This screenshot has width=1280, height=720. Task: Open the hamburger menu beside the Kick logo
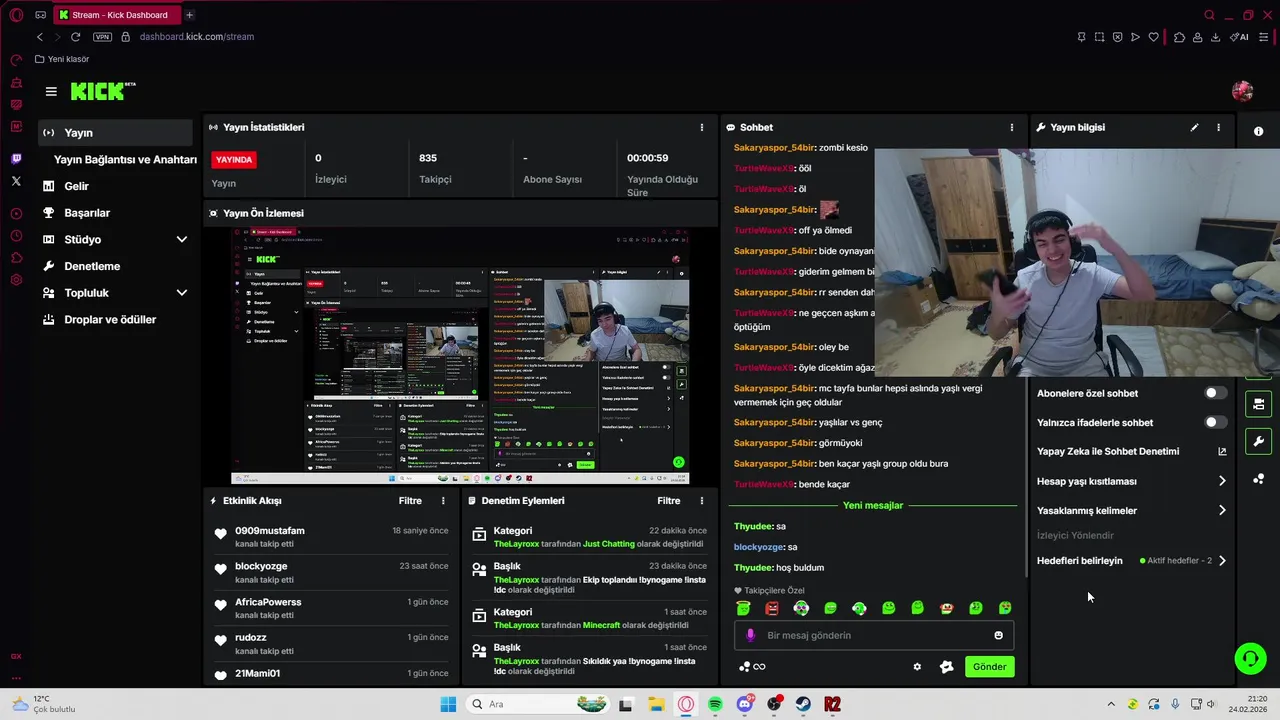(51, 91)
